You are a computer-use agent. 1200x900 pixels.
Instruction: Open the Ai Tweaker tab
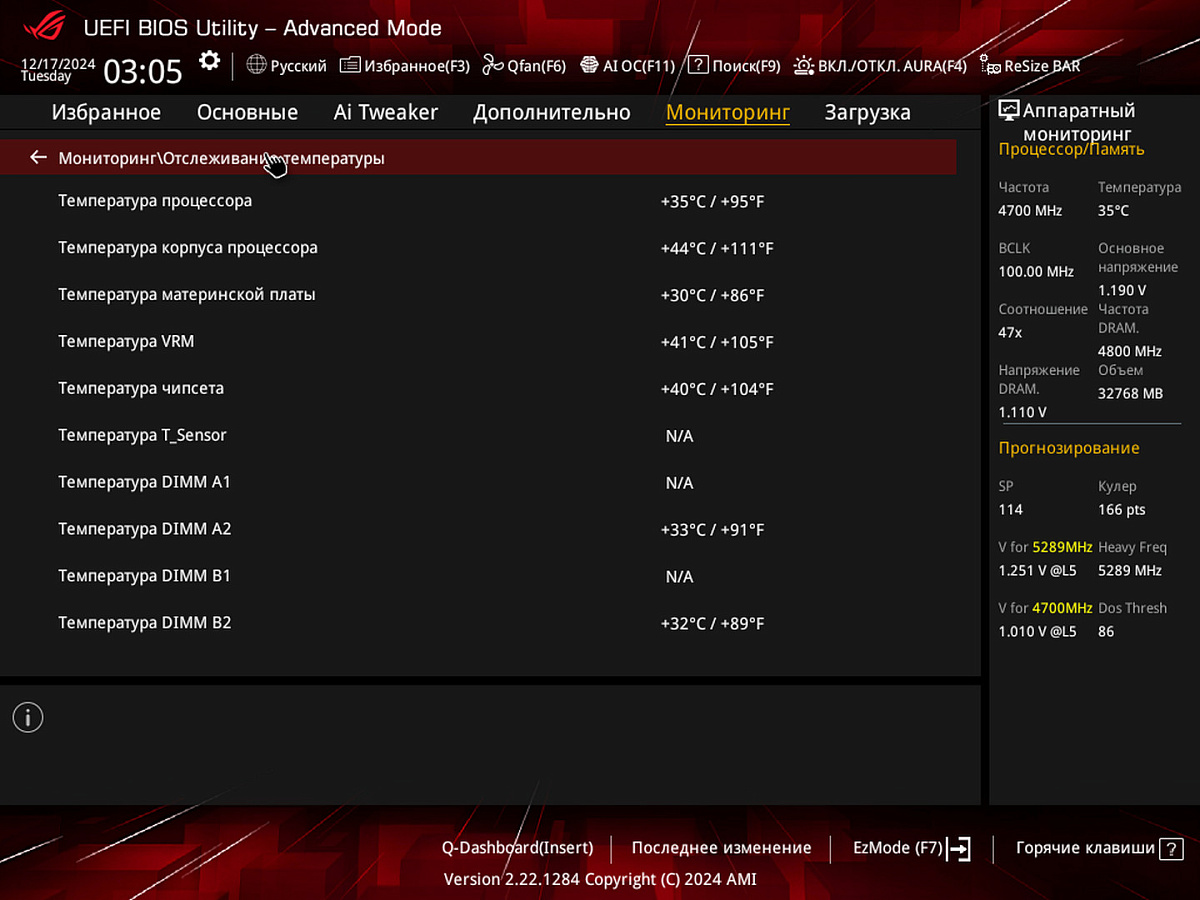tap(385, 112)
